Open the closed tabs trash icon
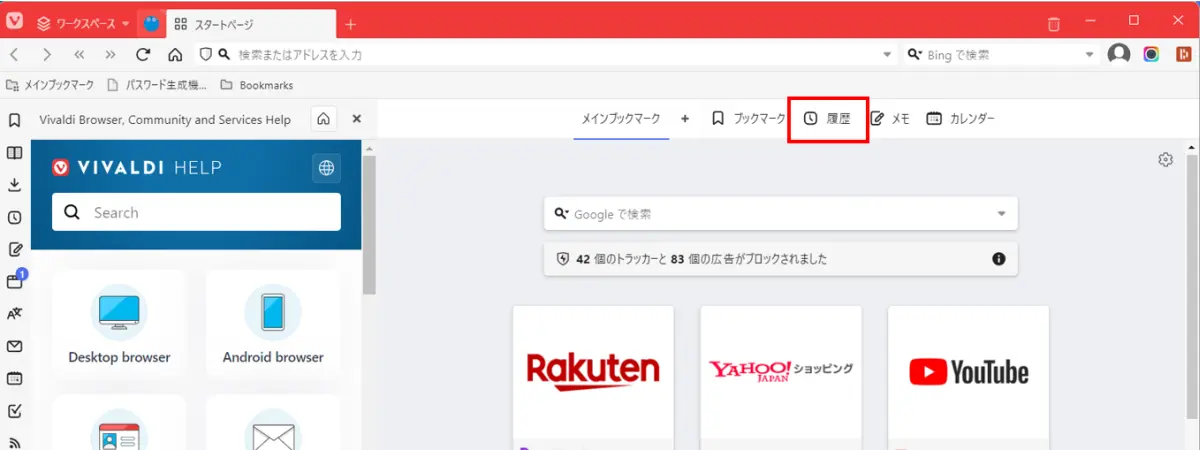Screen dimensions: 1200x450 [x=1053, y=23]
